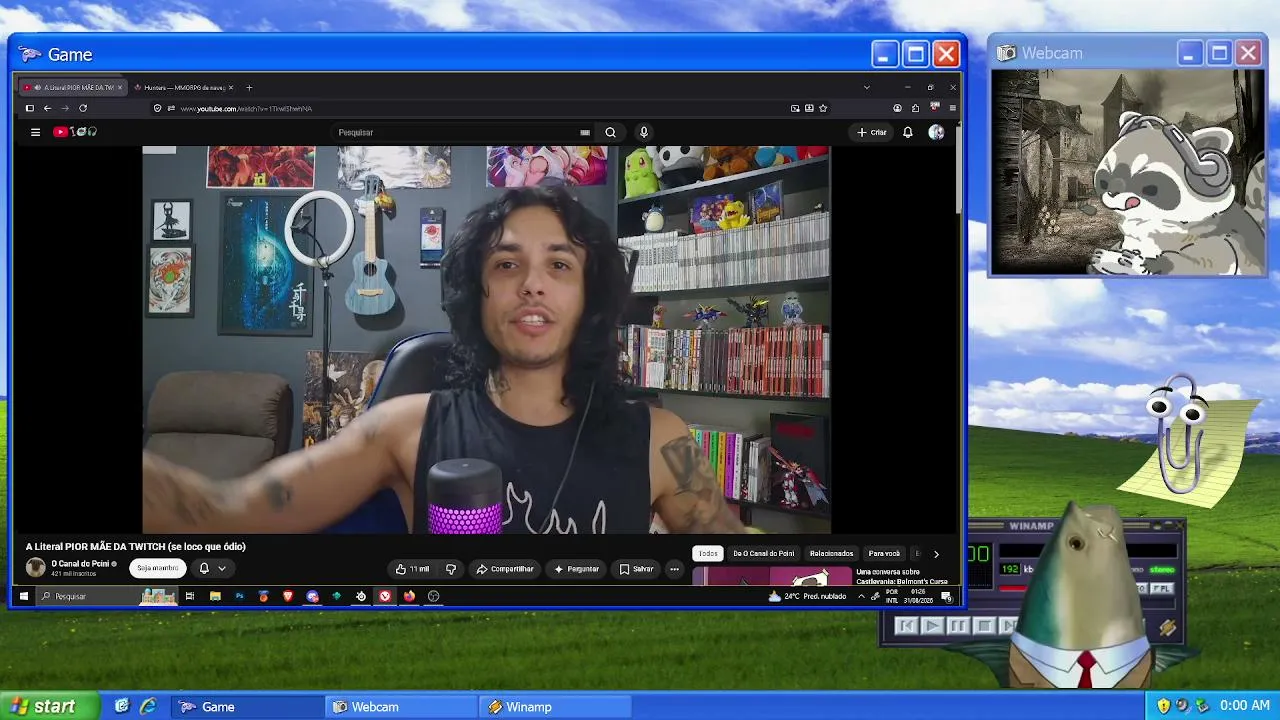Open the O Canal do Peini channel link
The image size is (1280, 720).
pos(83,564)
